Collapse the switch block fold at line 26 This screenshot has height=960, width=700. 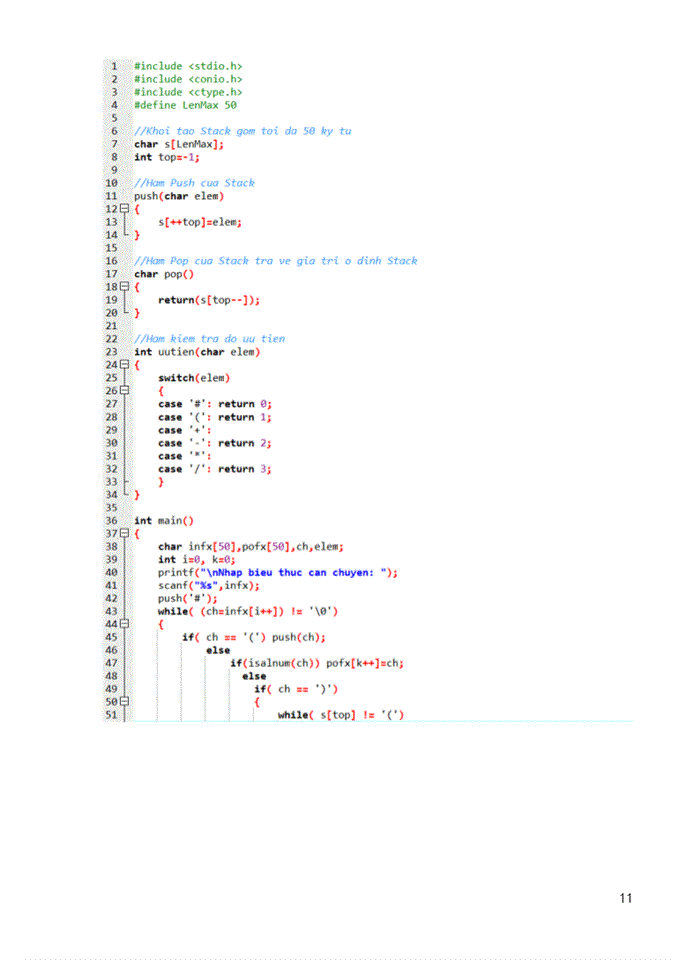point(125,391)
